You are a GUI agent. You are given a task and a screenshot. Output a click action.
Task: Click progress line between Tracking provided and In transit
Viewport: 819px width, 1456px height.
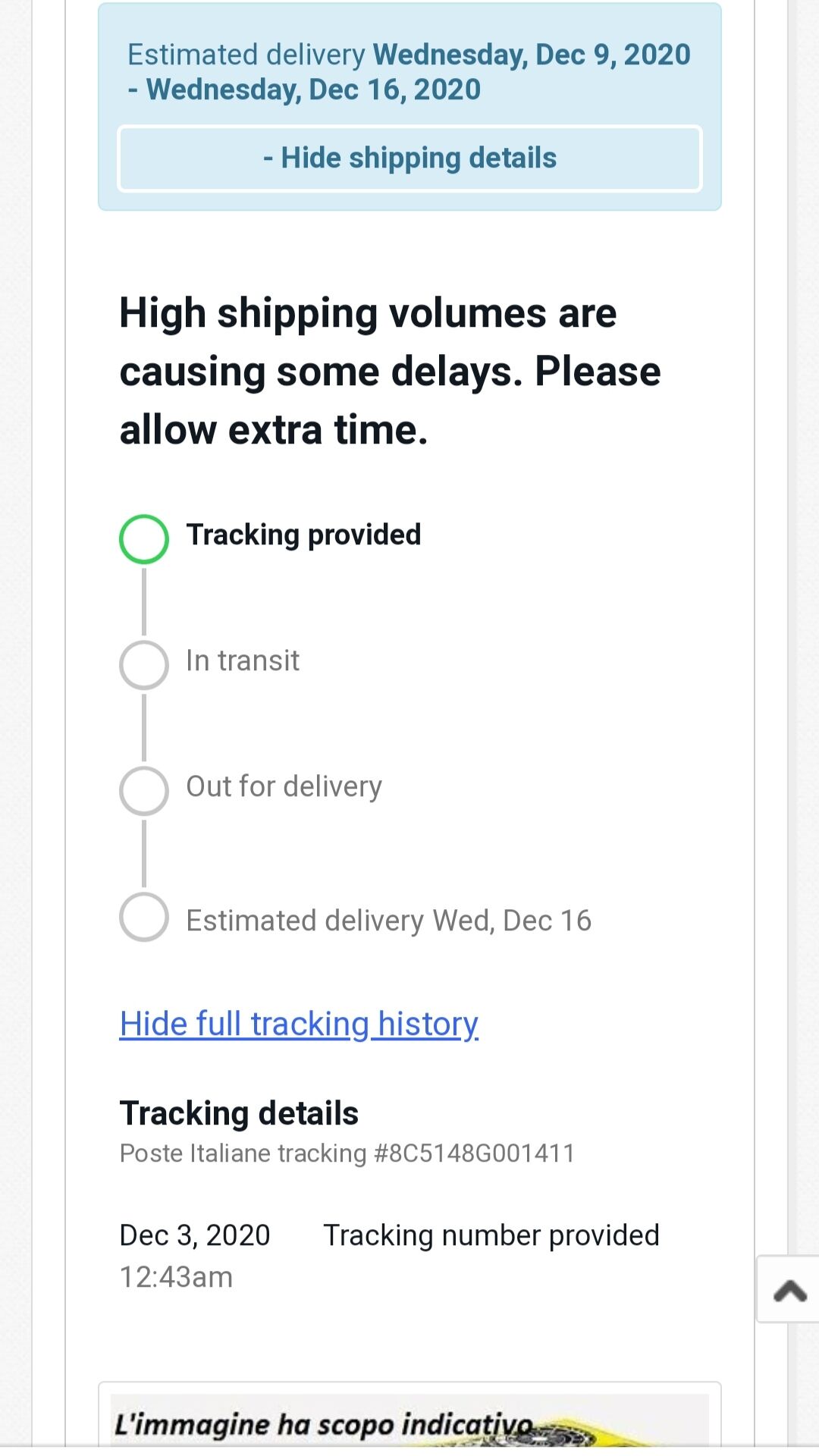coord(144,601)
